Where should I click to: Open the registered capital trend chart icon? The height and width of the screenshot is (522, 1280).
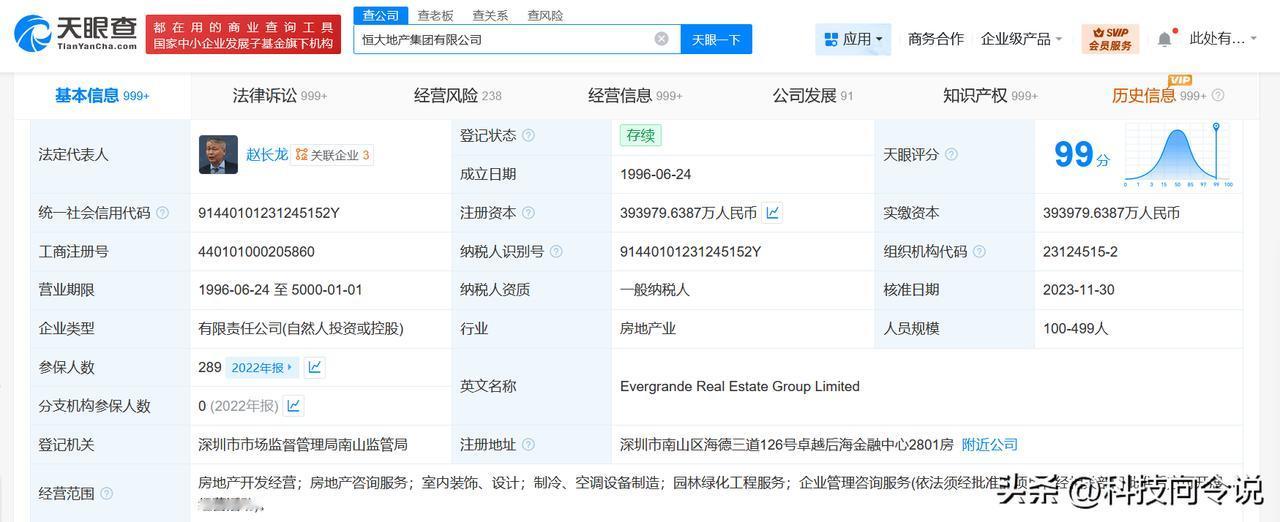[772, 213]
